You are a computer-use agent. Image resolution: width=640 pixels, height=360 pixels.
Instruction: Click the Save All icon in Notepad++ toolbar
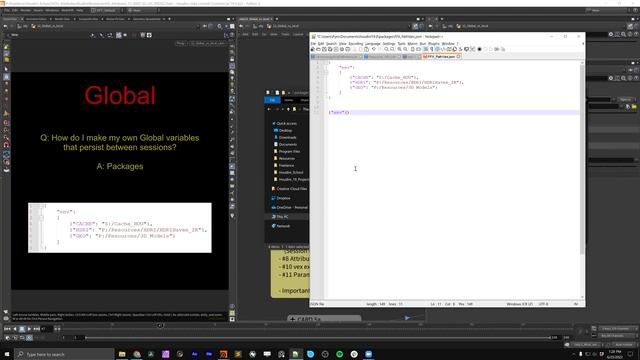[330, 49]
